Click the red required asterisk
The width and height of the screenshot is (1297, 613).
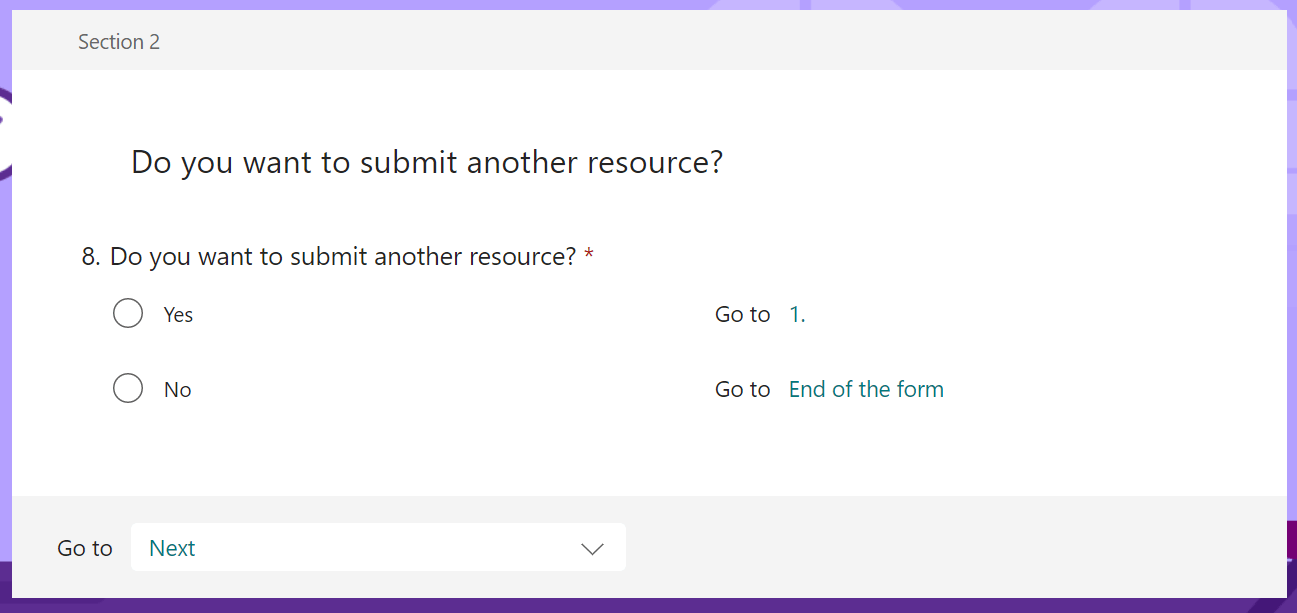589,255
